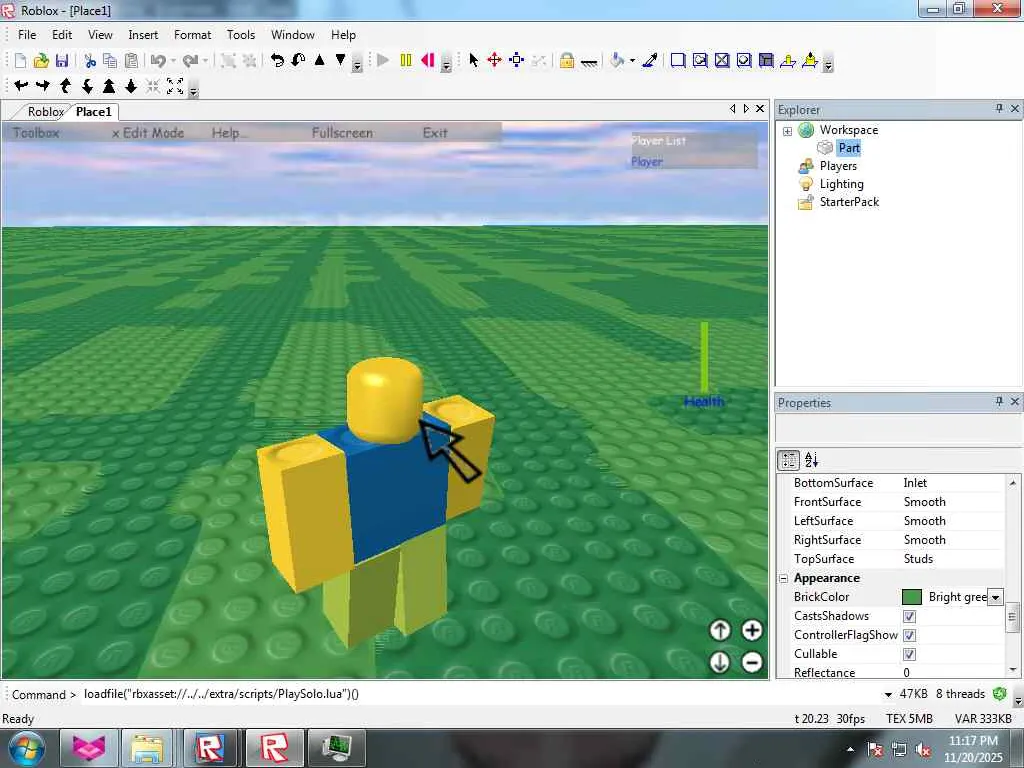Click the in-game Toolbox button
This screenshot has width=1024, height=768.
pyautogui.click(x=36, y=133)
